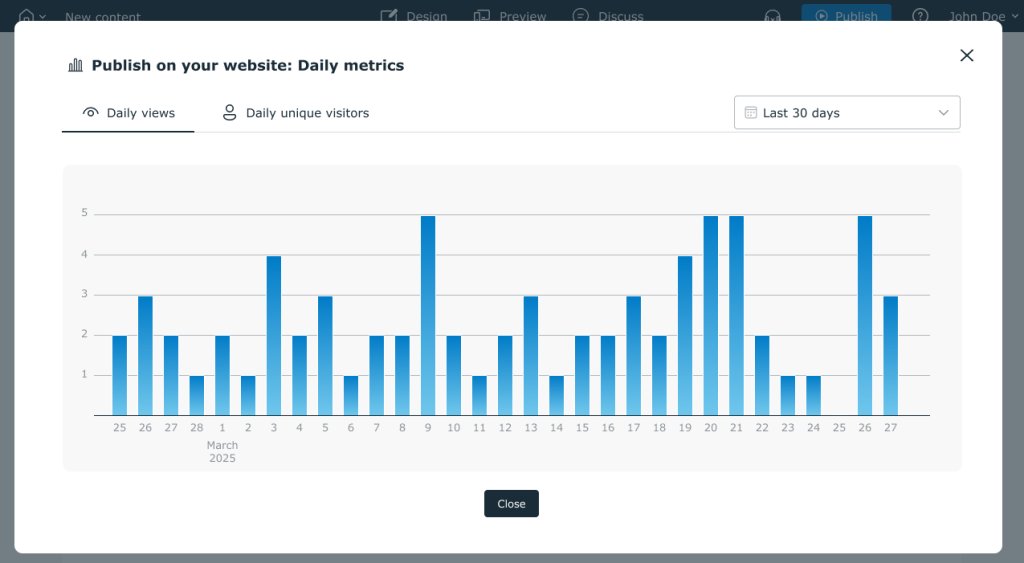
Task: Select the eye icon for Daily views
Action: [91, 113]
